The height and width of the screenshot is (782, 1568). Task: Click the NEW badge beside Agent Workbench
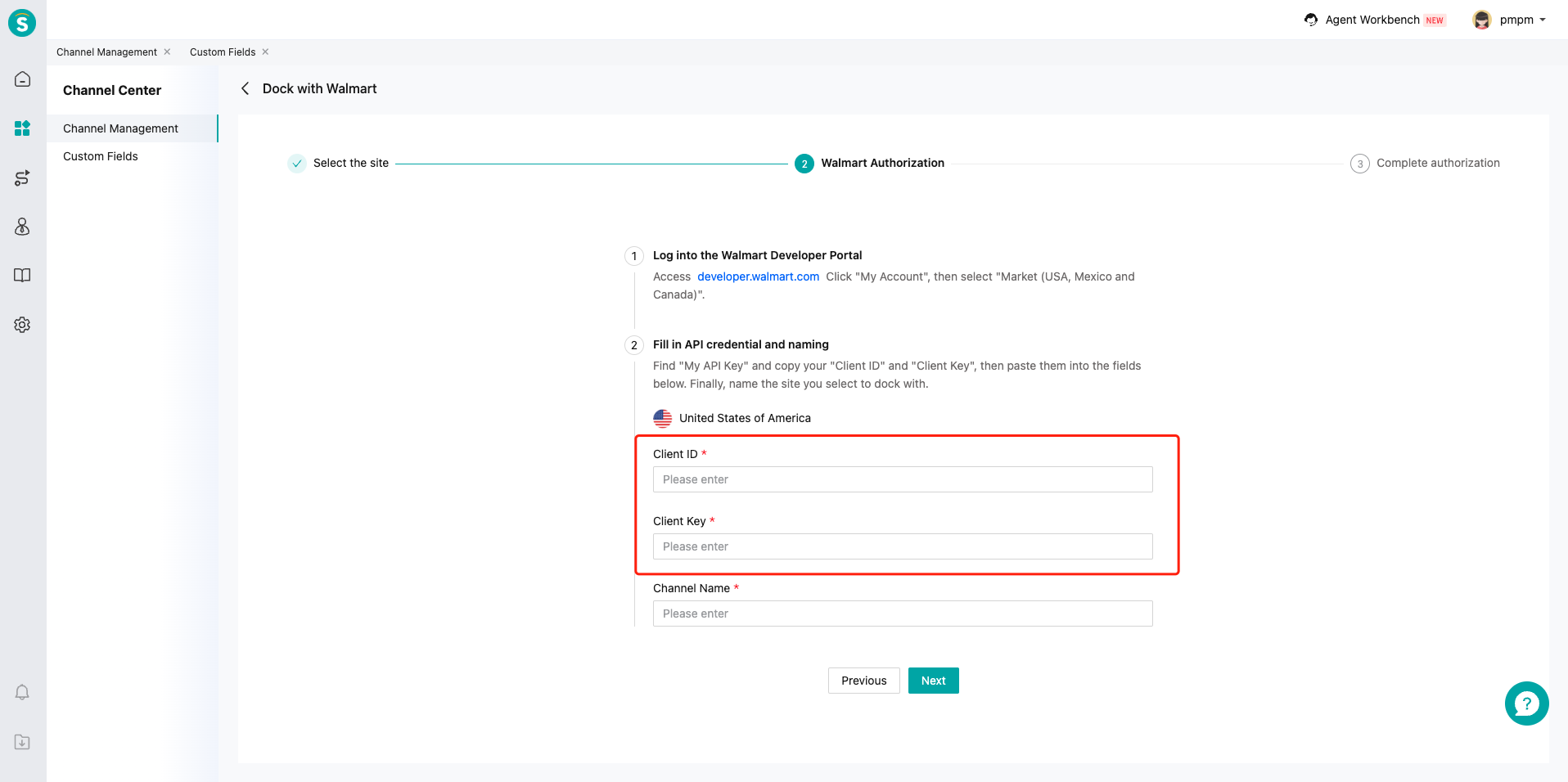click(x=1435, y=20)
